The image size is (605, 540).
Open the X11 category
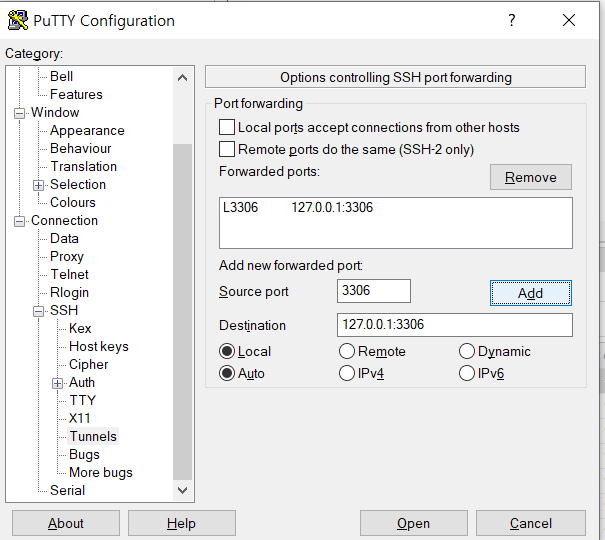pos(79,418)
